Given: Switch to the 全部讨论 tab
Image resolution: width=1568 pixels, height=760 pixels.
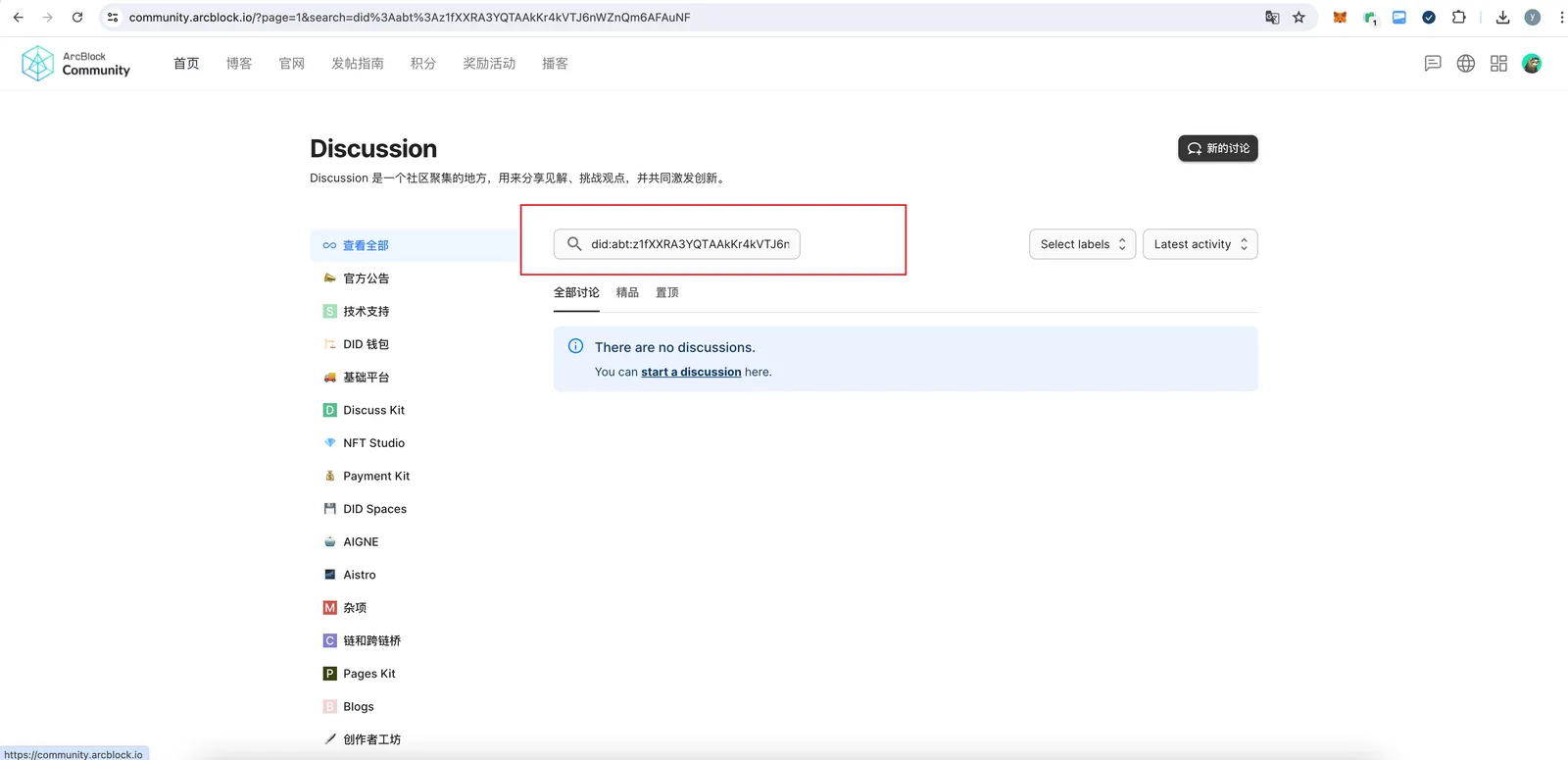Looking at the screenshot, I should tap(576, 293).
